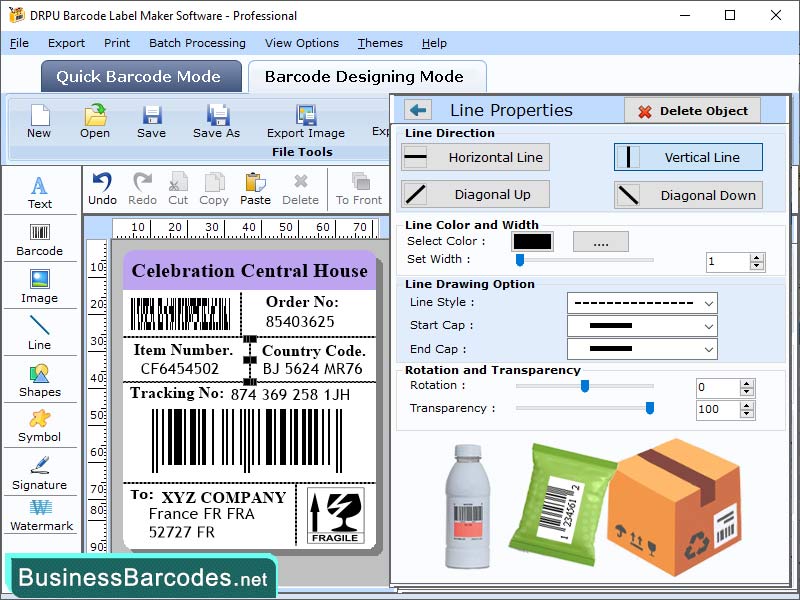Screen dimensions: 800x600
Task: Choose the Line drawing tool
Action: click(39, 333)
